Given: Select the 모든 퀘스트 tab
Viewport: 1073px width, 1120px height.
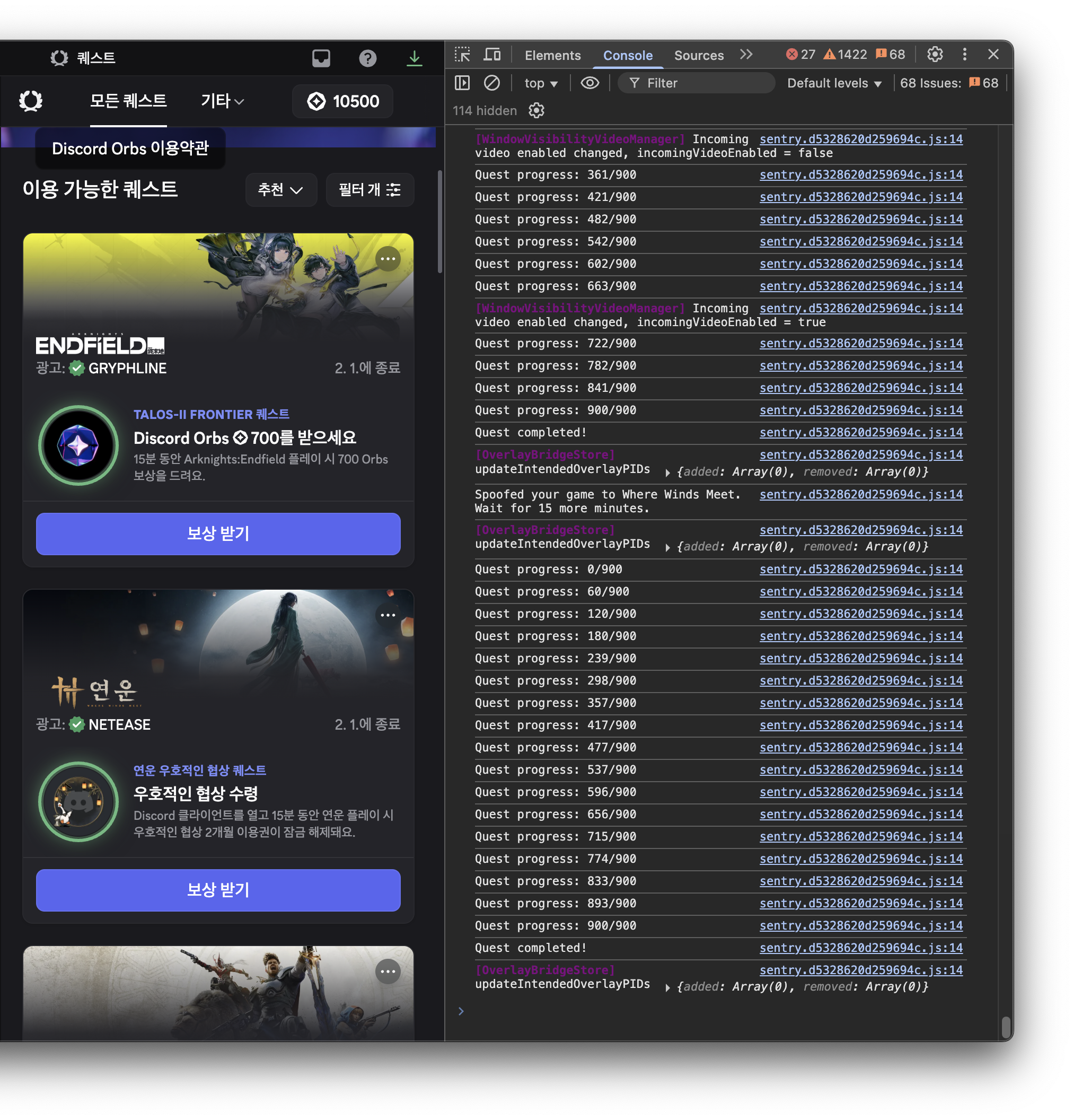Looking at the screenshot, I should [x=128, y=101].
